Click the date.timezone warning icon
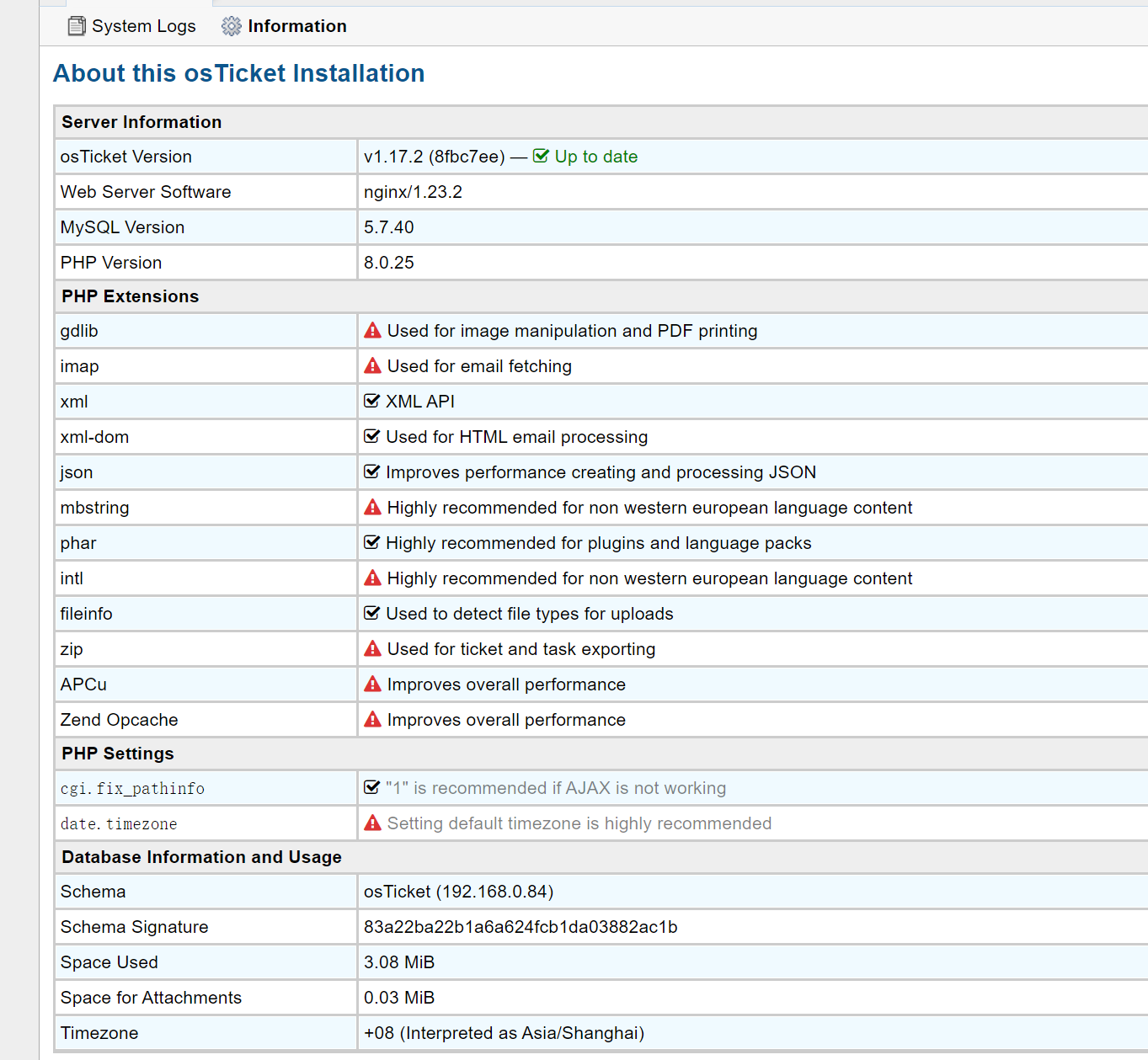 click(x=372, y=823)
